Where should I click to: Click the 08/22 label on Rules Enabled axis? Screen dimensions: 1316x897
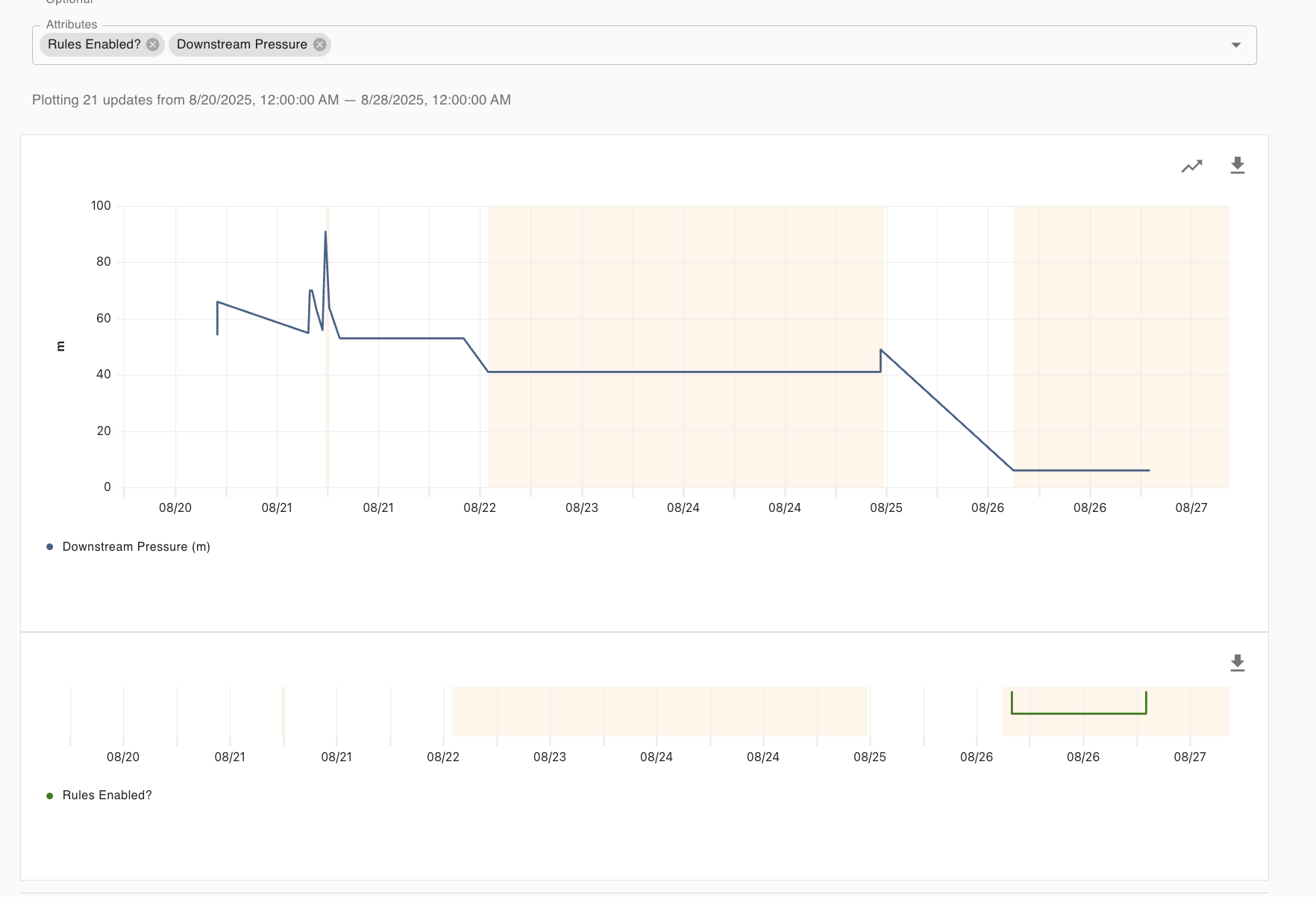[x=443, y=757]
